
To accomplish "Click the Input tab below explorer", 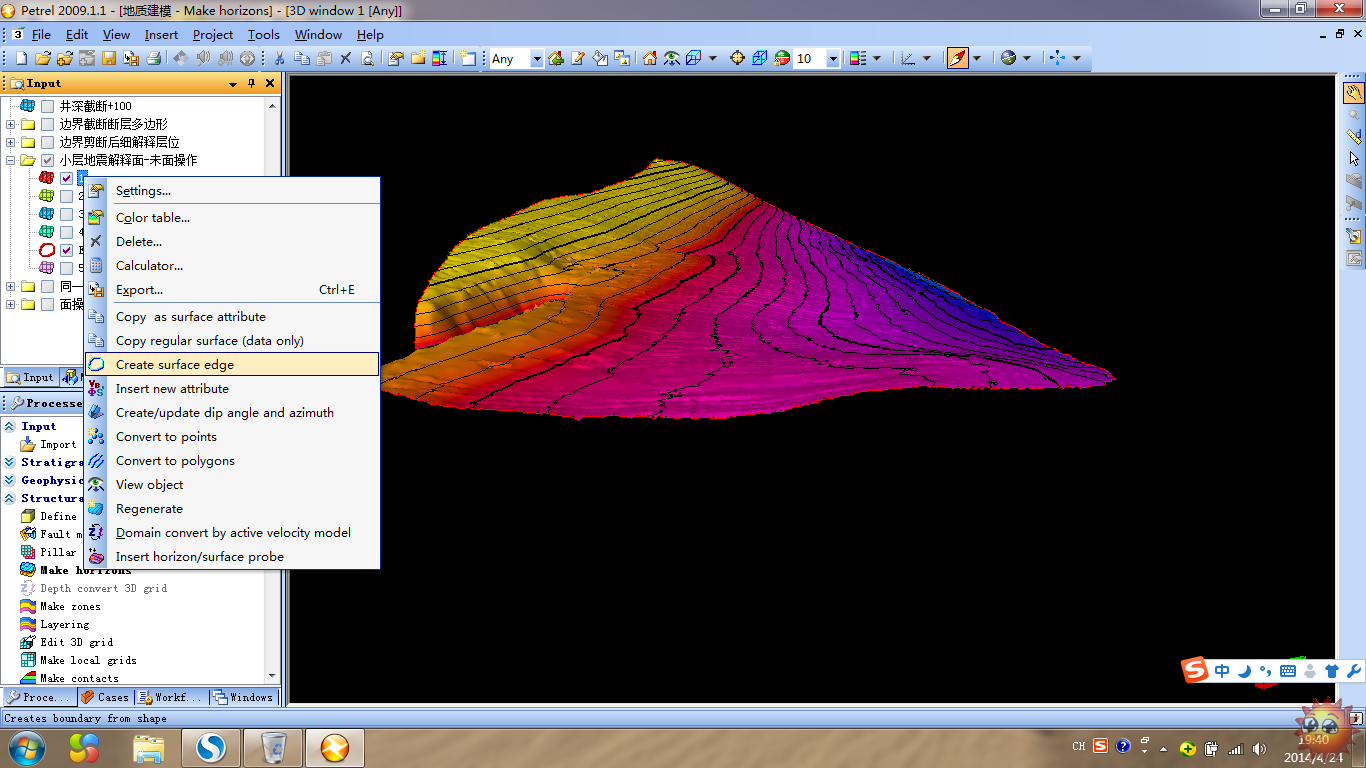I will (30, 377).
